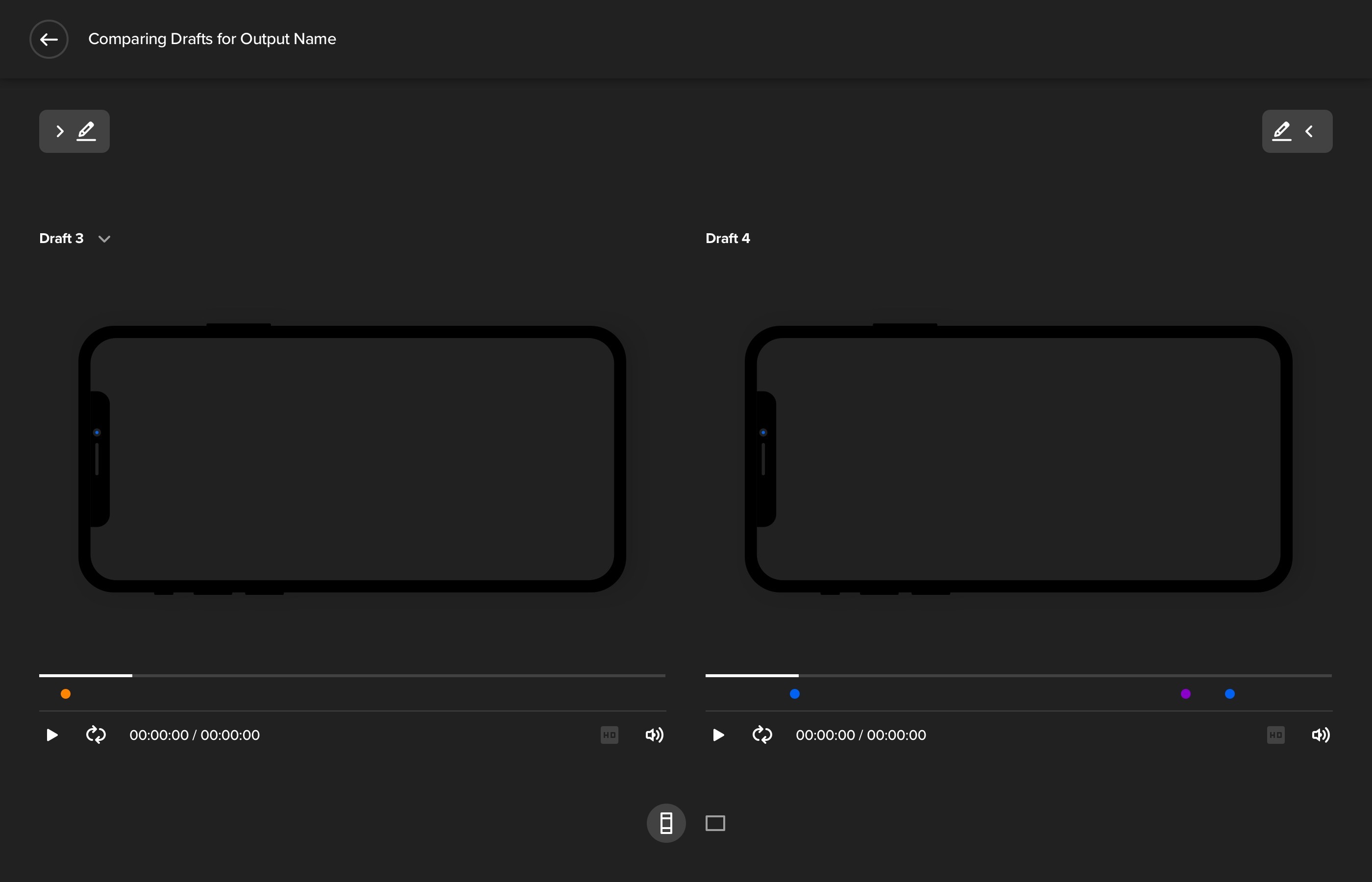
Task: Play the Draft 4 video
Action: (718, 735)
